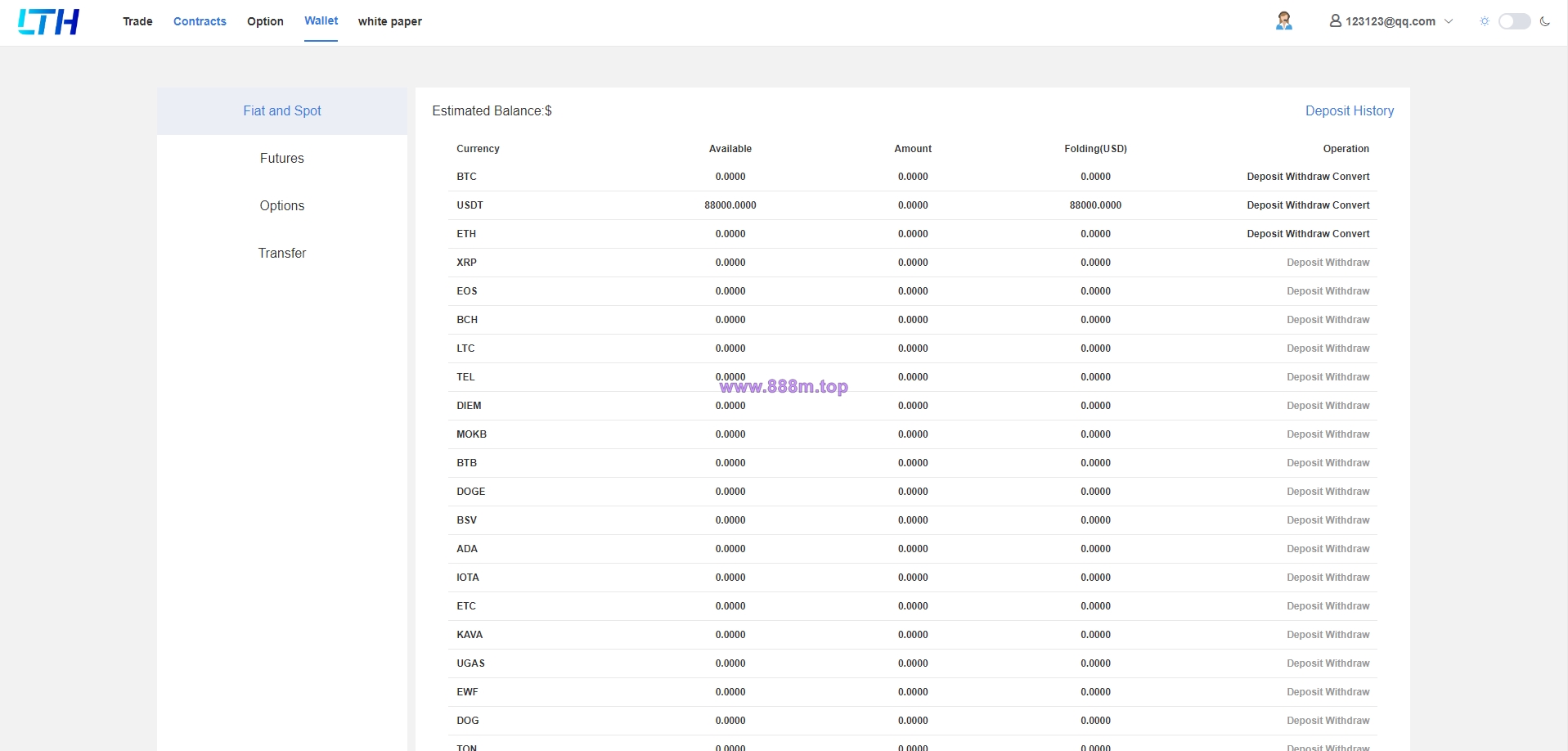Image resolution: width=1568 pixels, height=751 pixels.
Task: Open customer service agent icon
Action: pyautogui.click(x=1284, y=21)
